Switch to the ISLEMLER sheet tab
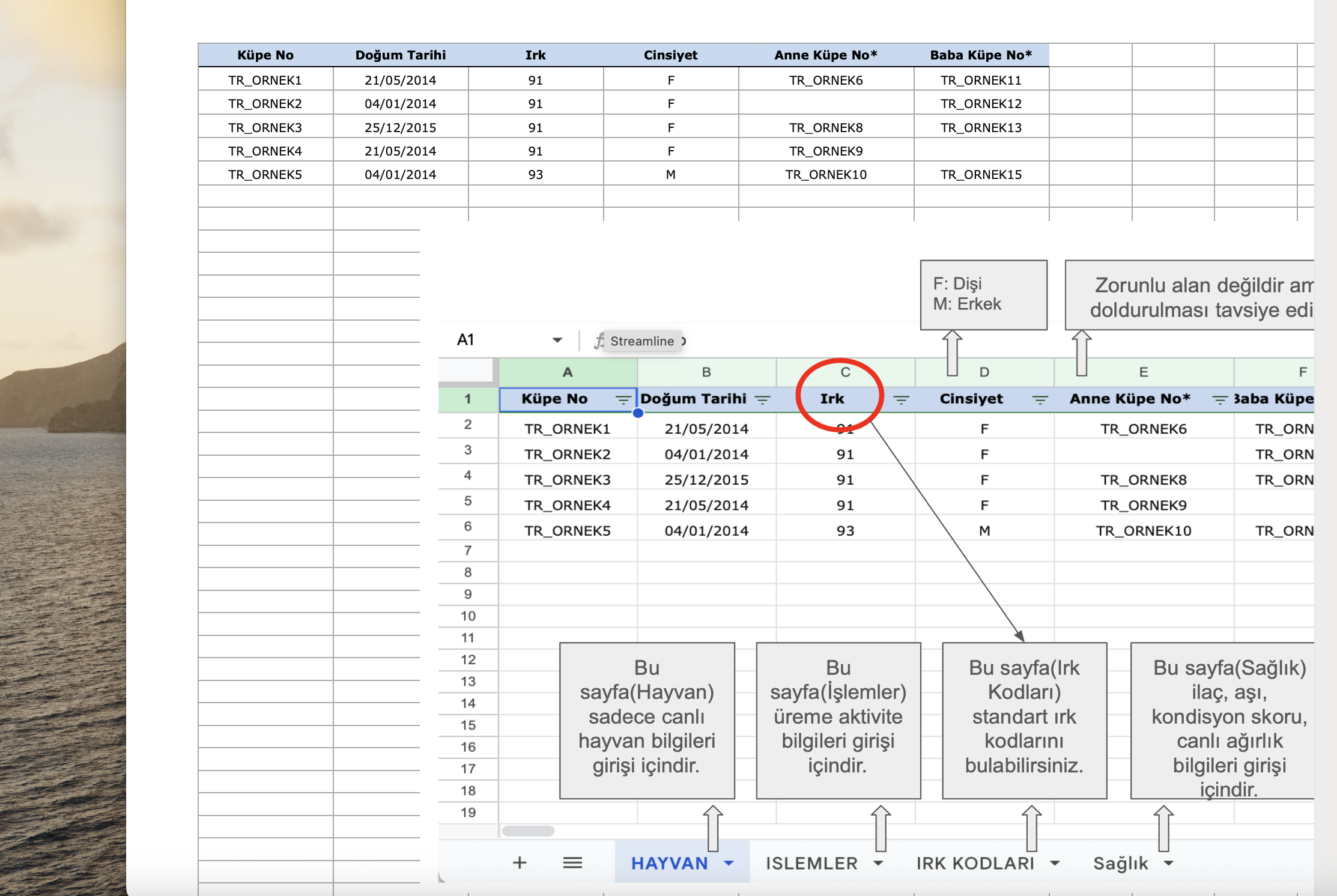Viewport: 1337px width, 896px height. click(811, 863)
